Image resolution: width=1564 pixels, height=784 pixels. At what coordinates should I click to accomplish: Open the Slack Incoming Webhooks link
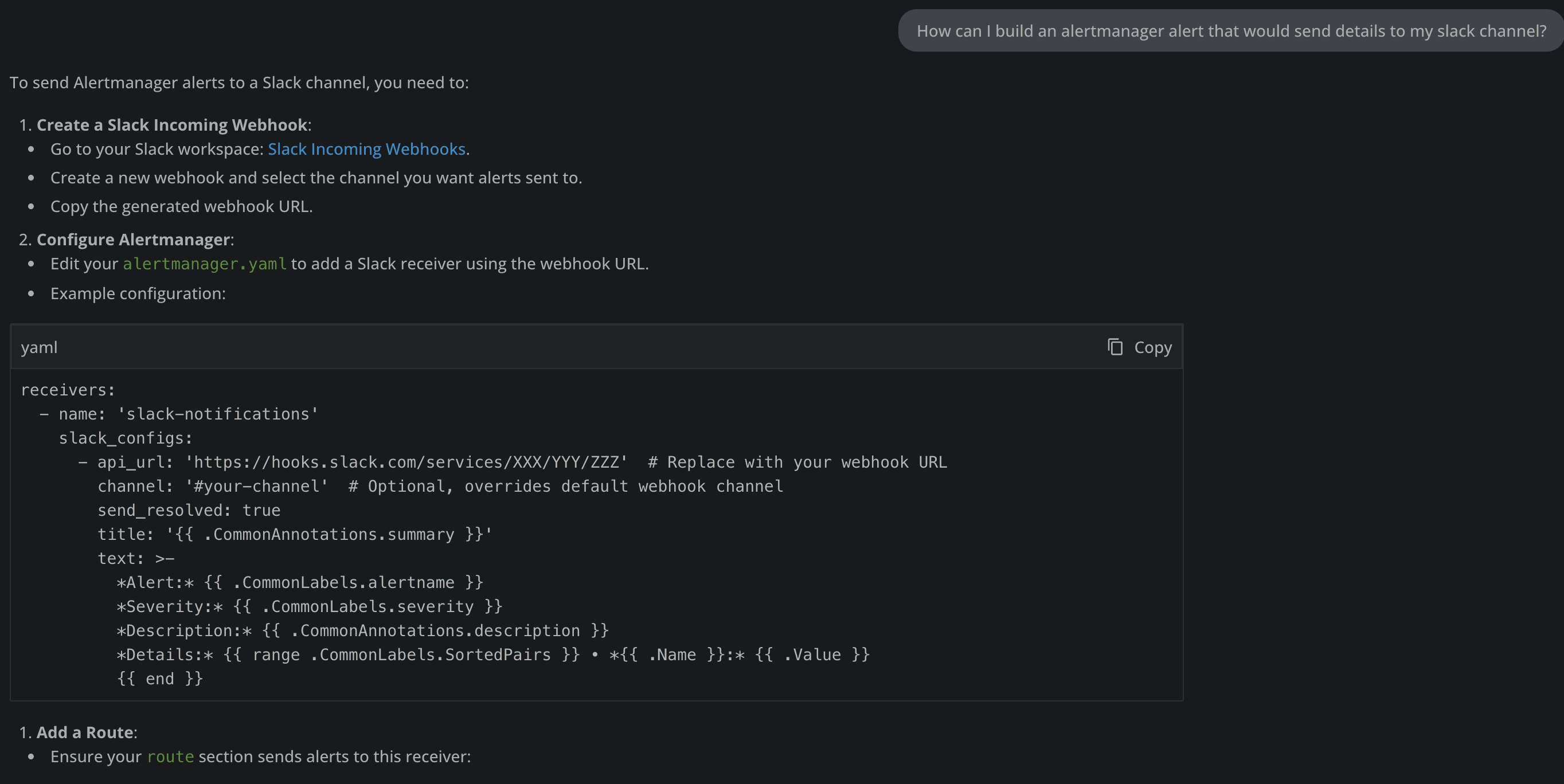pos(366,149)
